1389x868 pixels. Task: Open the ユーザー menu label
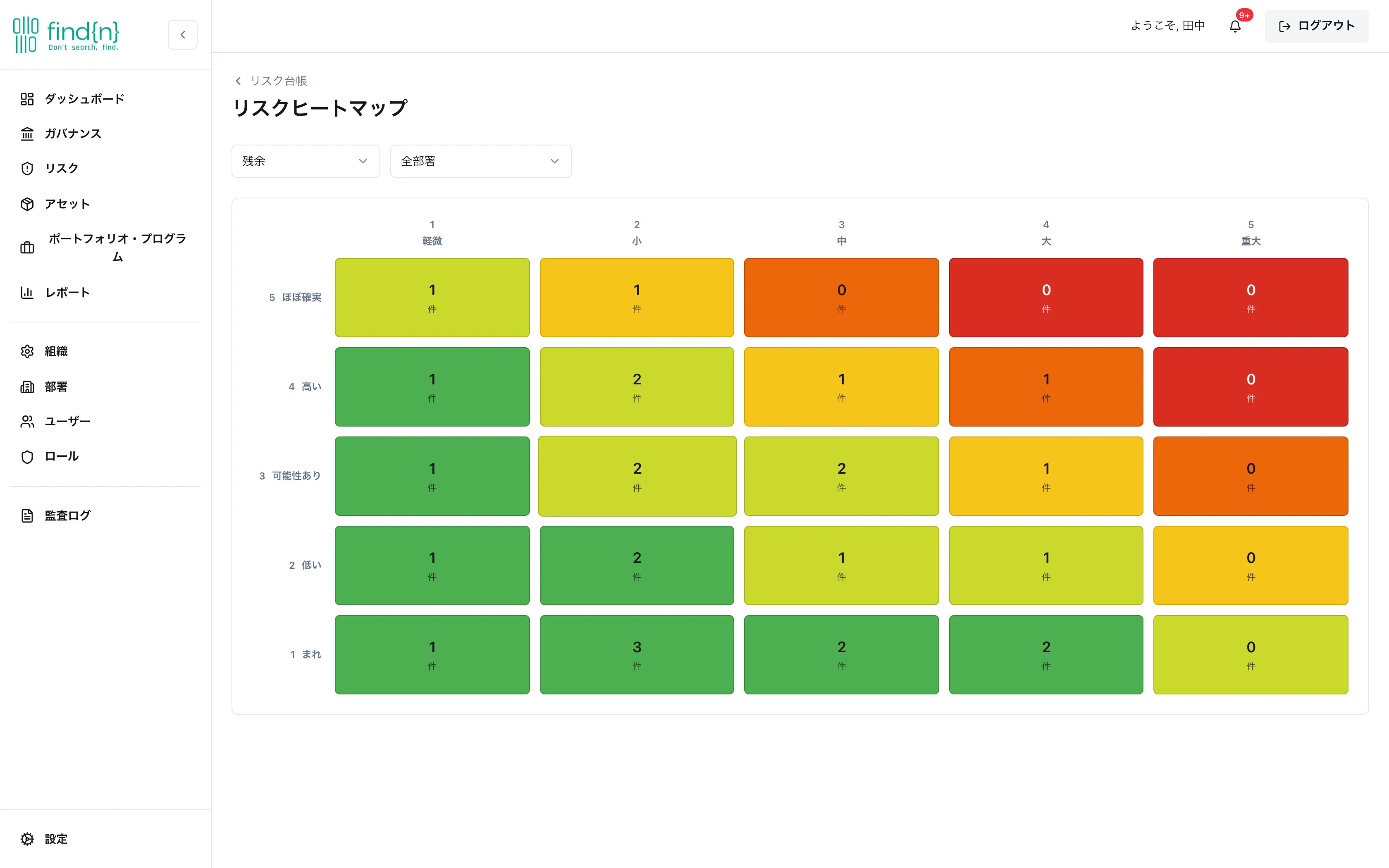point(68,421)
